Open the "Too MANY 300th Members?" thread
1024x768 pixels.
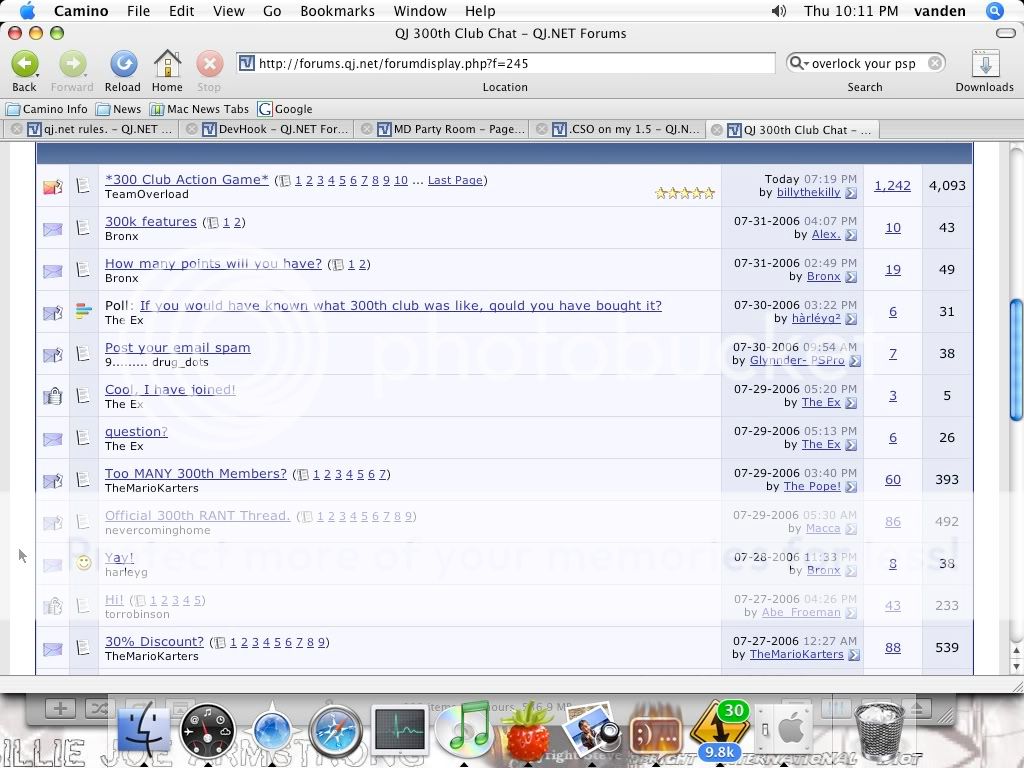point(195,474)
